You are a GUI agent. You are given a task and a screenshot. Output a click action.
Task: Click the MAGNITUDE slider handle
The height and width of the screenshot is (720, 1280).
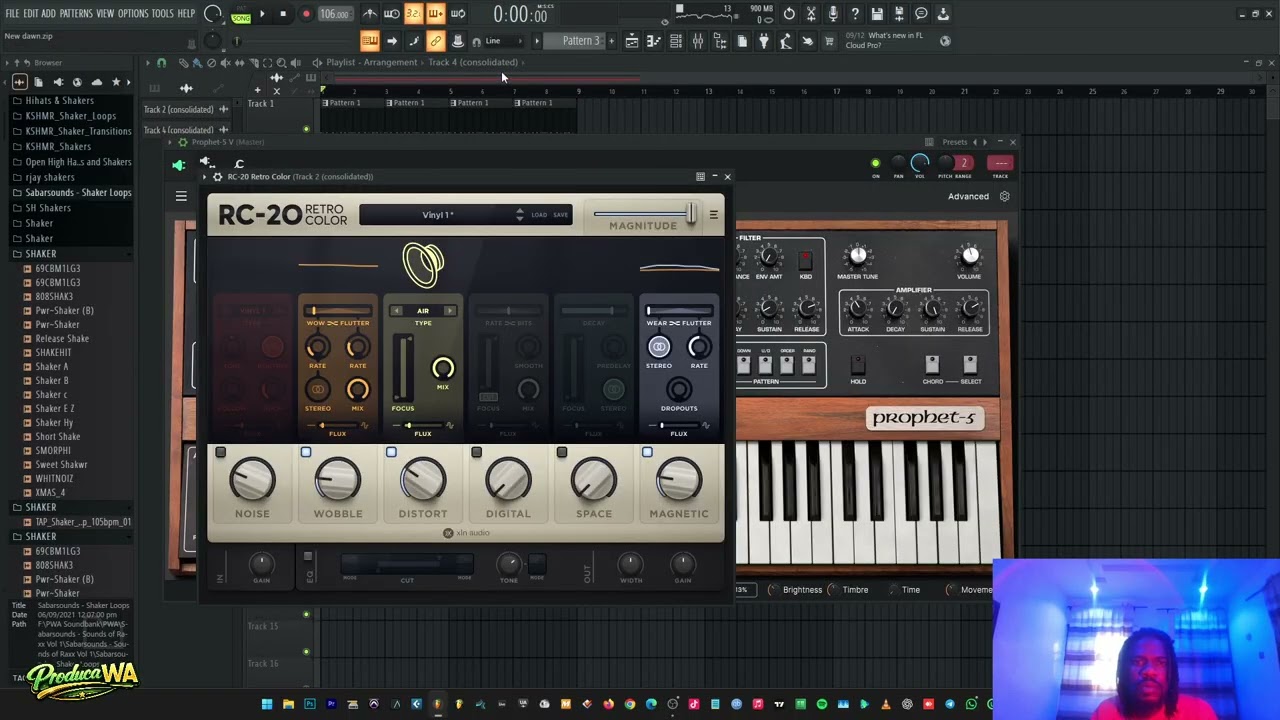click(x=690, y=213)
